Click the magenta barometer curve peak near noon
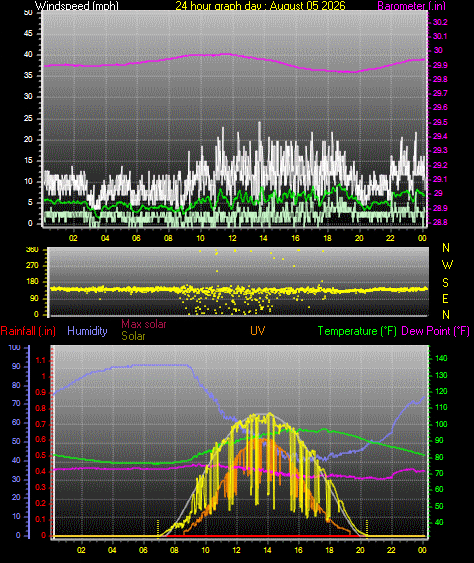The height and width of the screenshot is (563, 474). pos(226,54)
